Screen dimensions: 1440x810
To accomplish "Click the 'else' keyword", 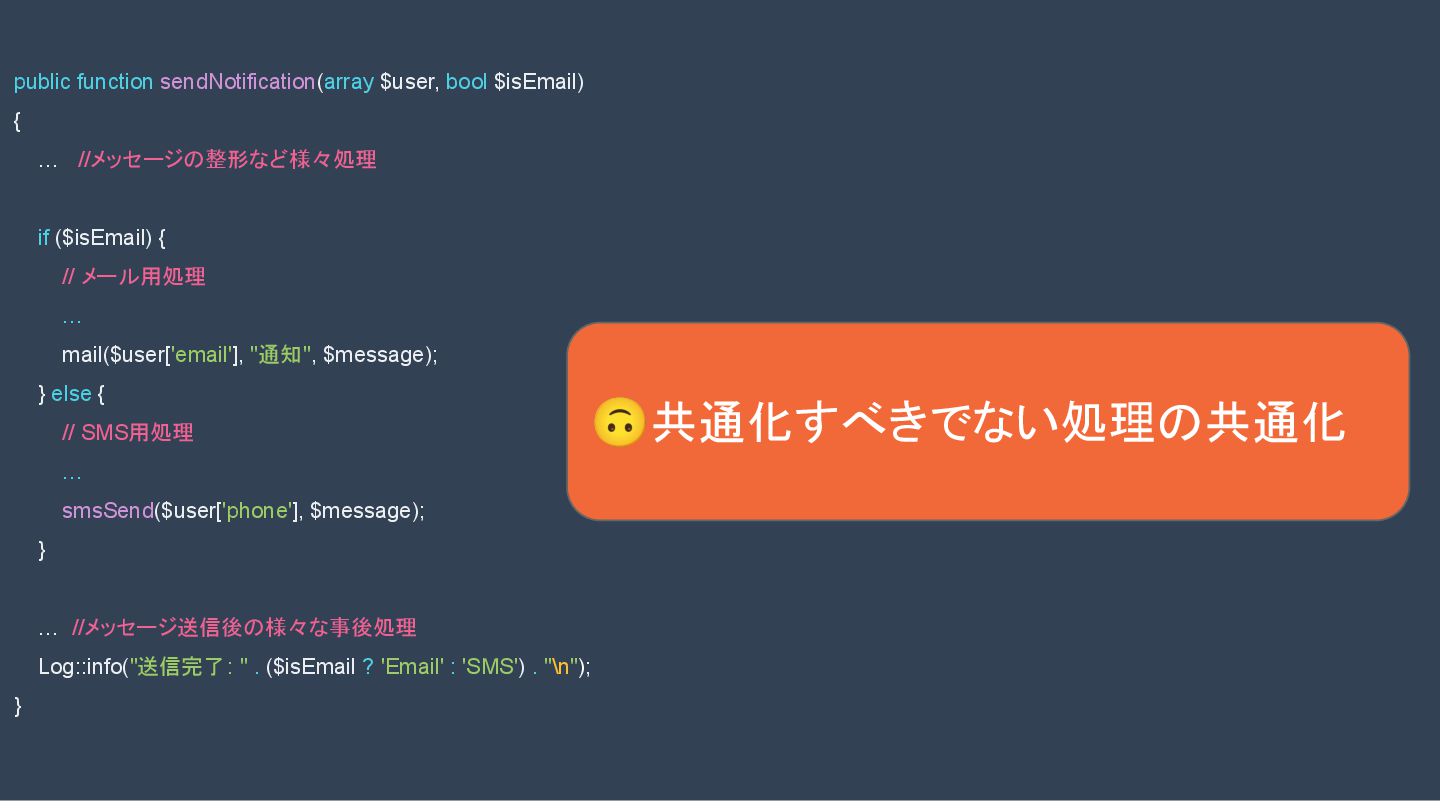I will (x=71, y=394).
